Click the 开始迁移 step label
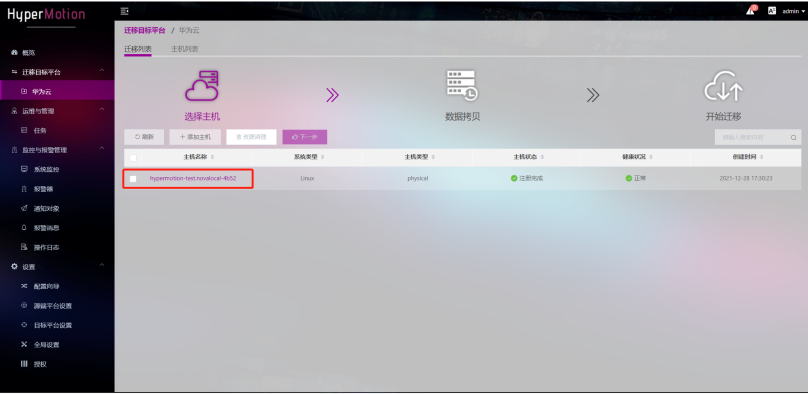The image size is (808, 394). [x=723, y=116]
